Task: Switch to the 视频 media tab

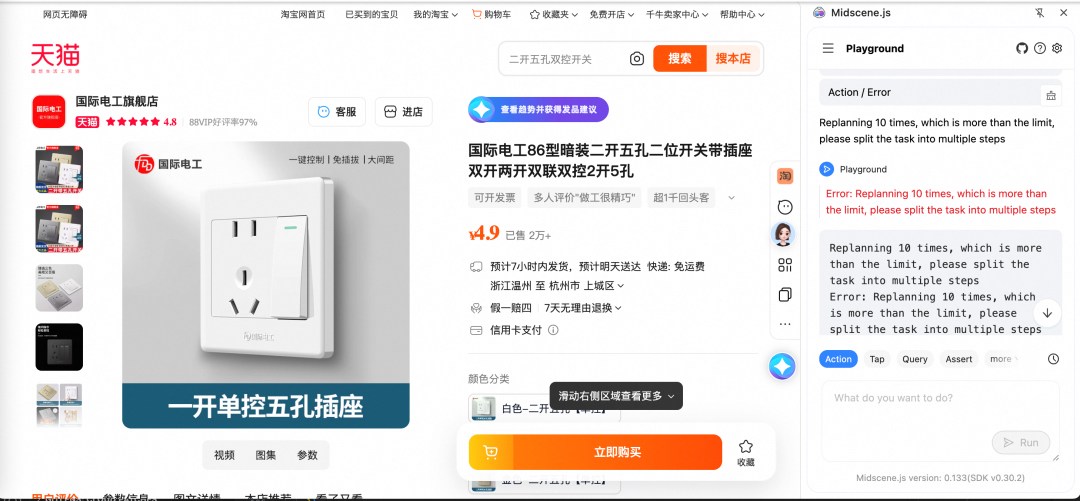Action: click(224, 455)
